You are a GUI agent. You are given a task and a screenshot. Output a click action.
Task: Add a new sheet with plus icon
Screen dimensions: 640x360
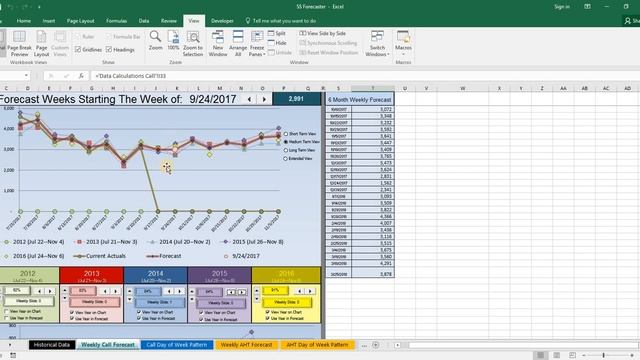click(x=376, y=345)
